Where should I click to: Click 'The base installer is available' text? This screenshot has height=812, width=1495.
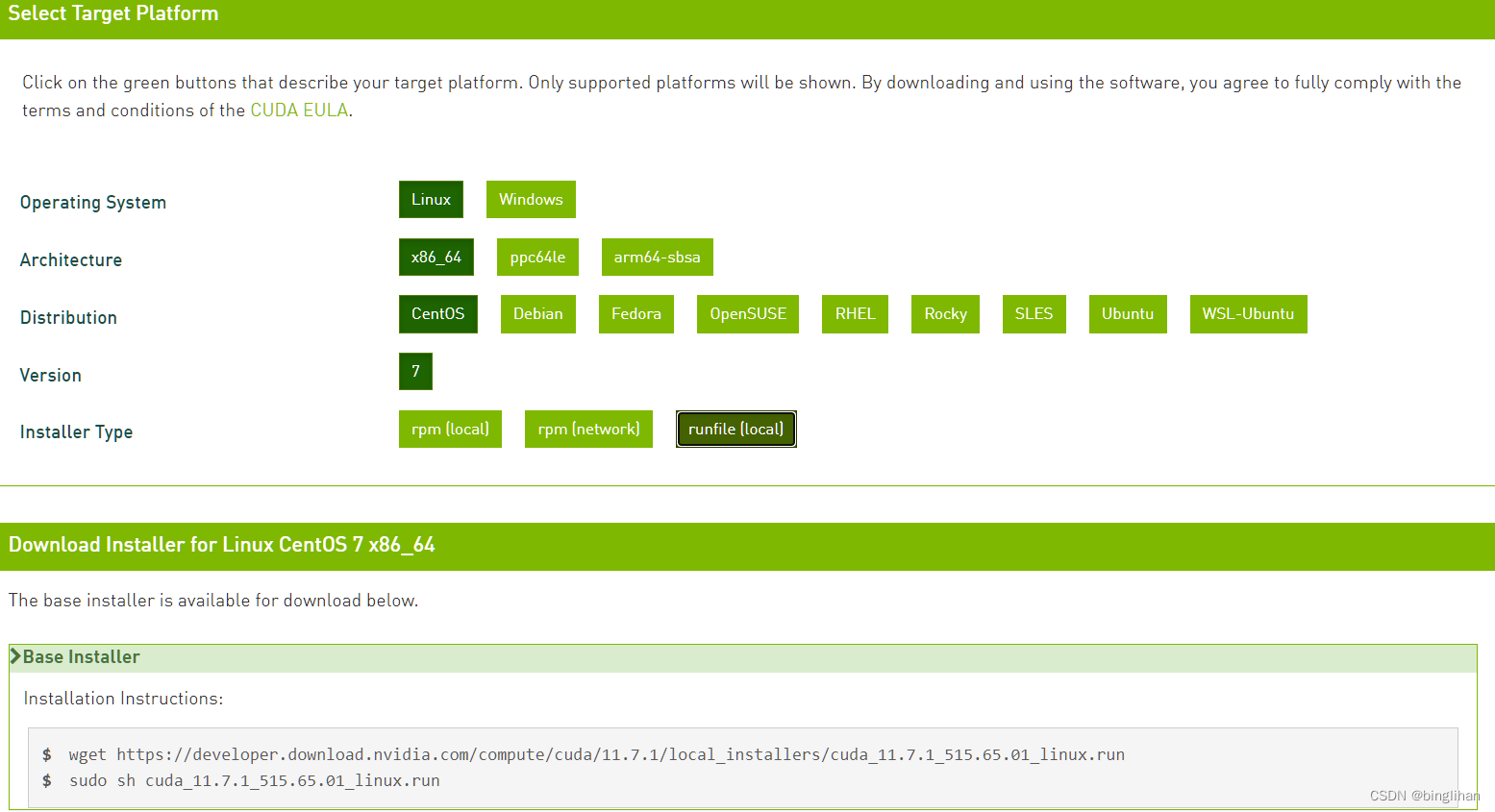(213, 601)
